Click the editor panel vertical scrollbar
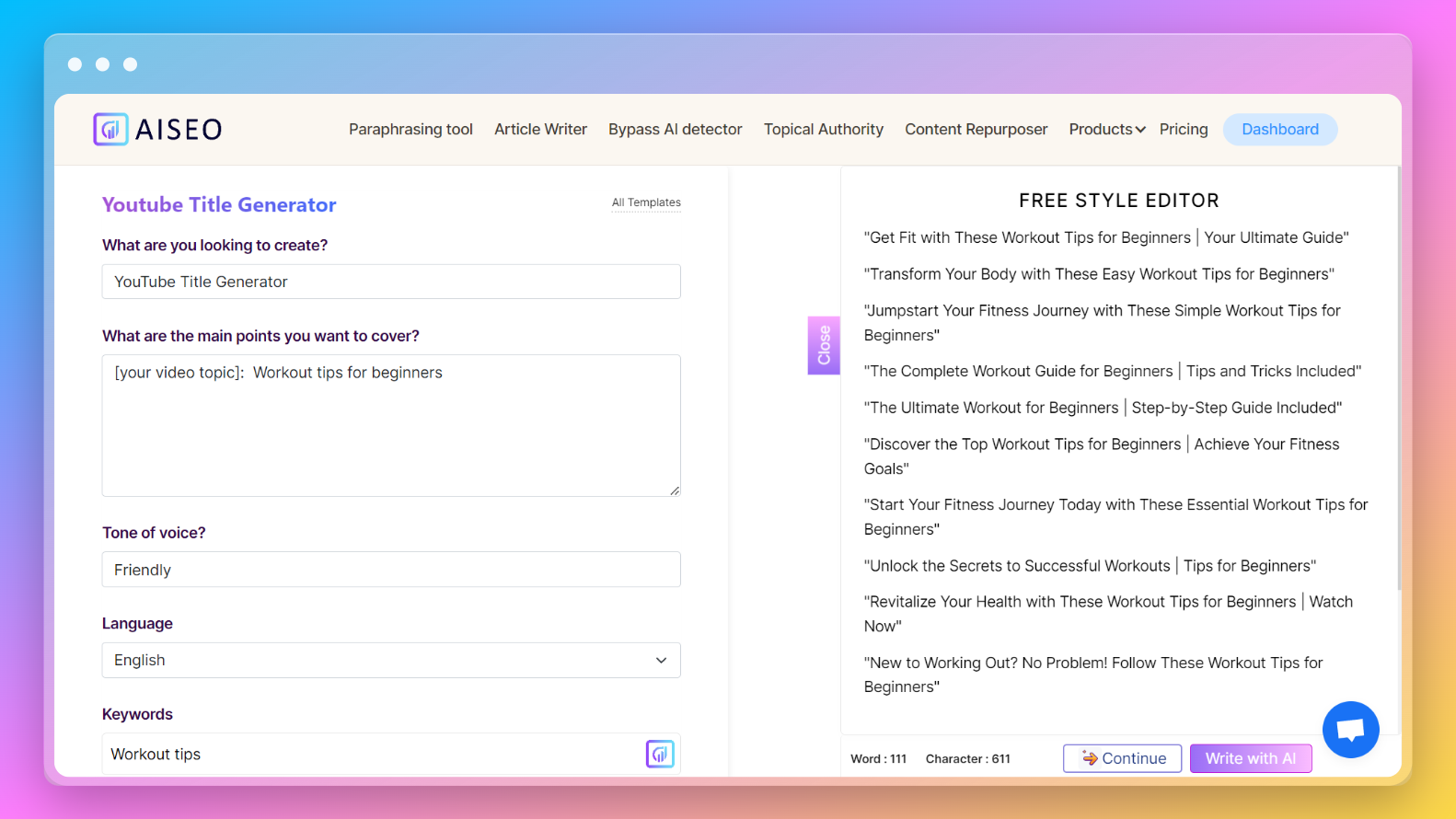 (1398, 377)
